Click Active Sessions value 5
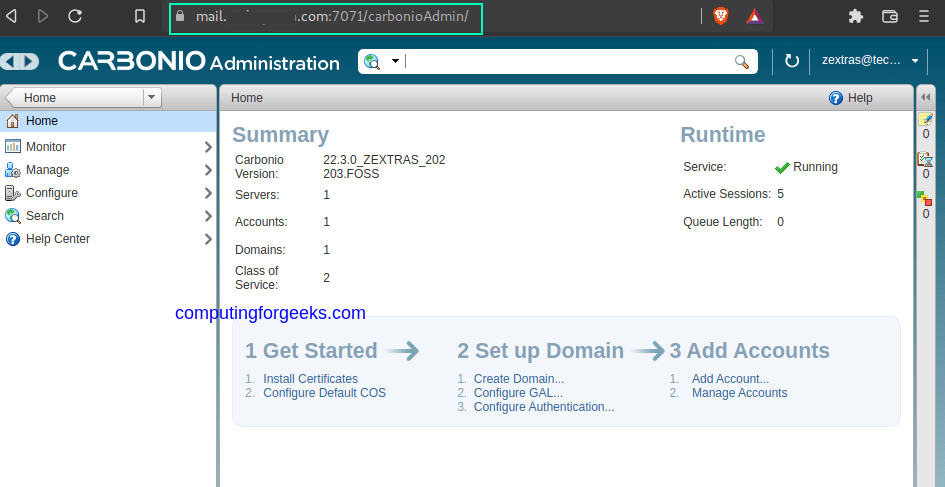This screenshot has width=945, height=487. tap(780, 194)
